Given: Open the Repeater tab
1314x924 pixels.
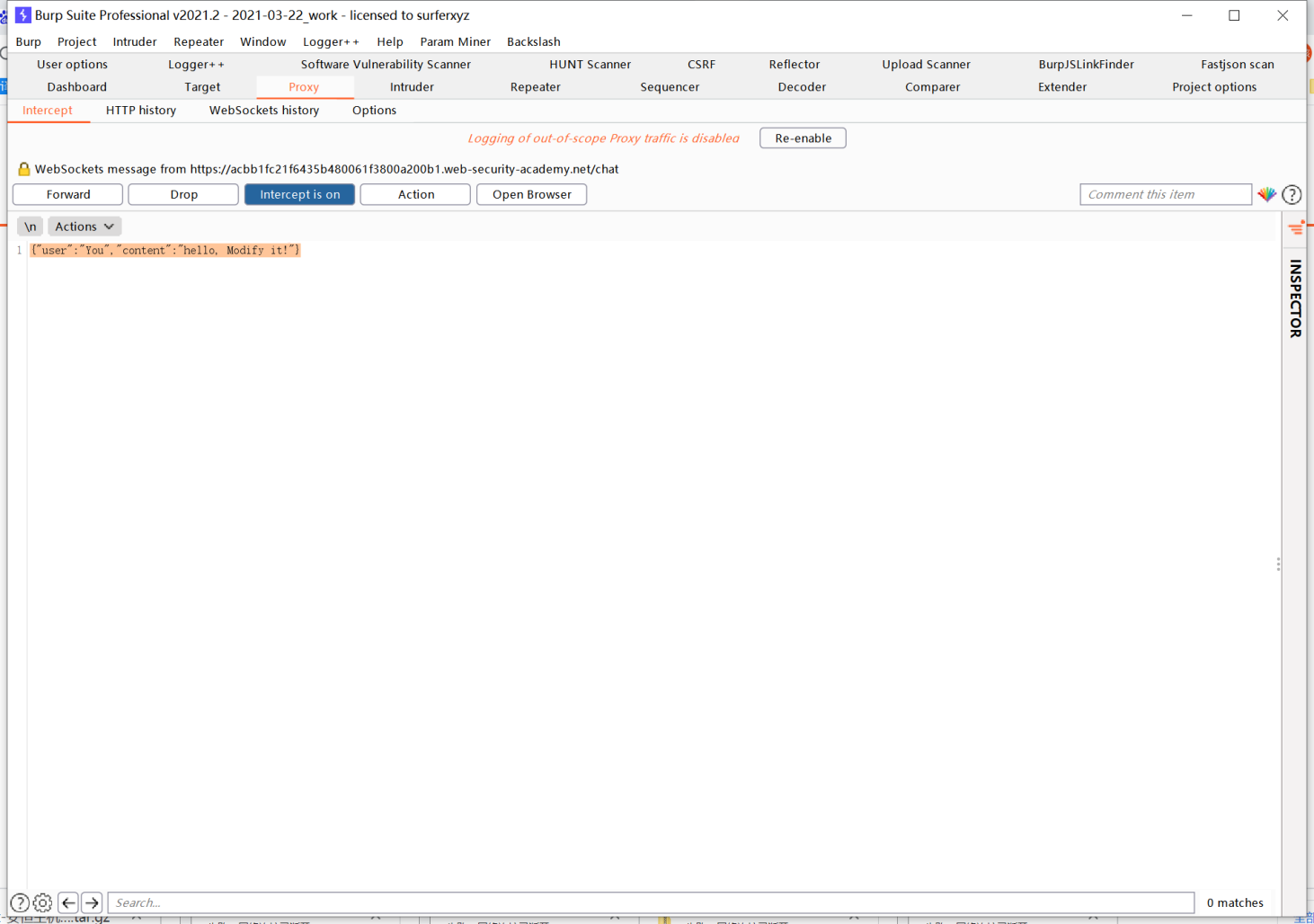Looking at the screenshot, I should (535, 87).
